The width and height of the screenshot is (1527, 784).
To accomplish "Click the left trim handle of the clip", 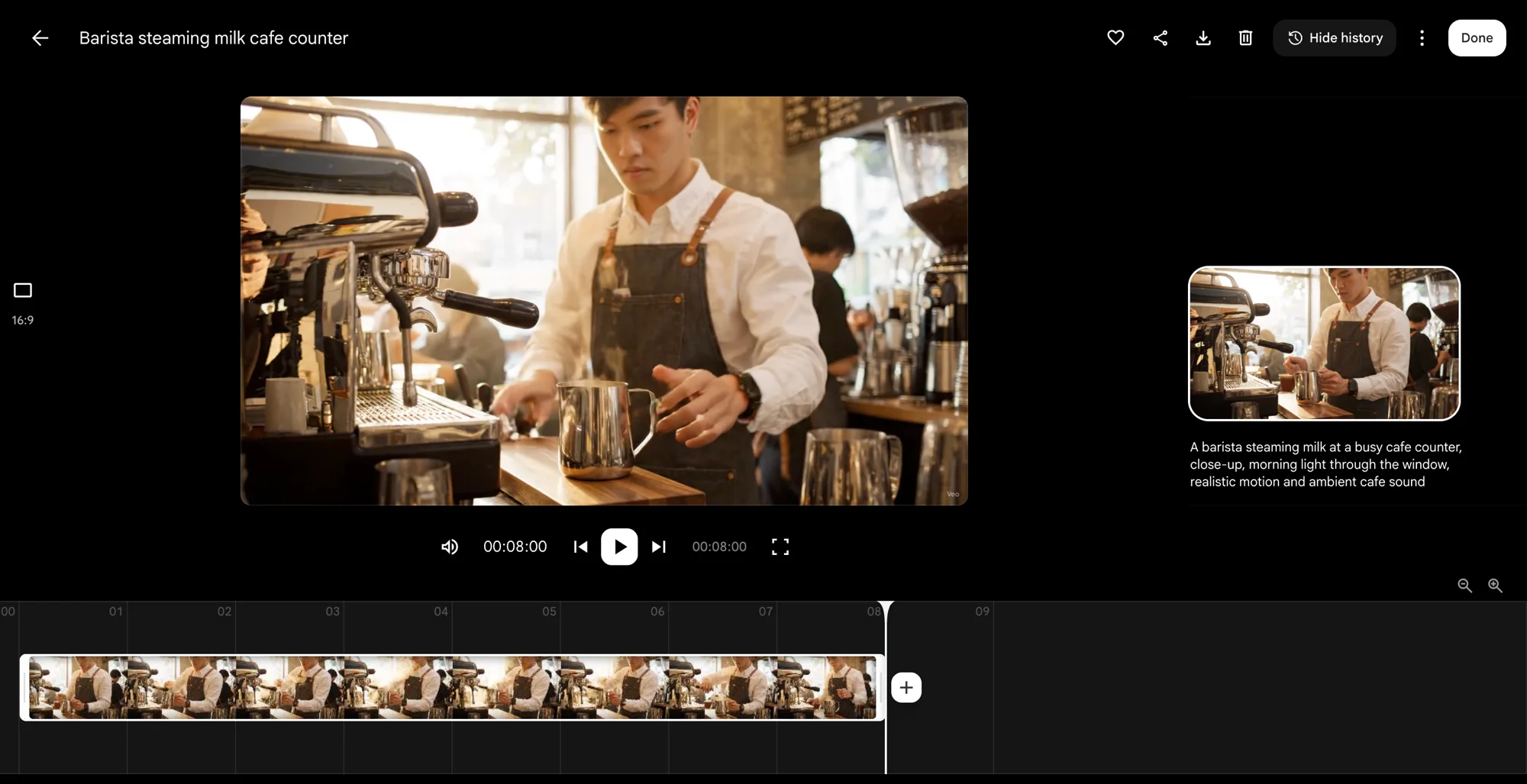I will (x=24, y=687).
